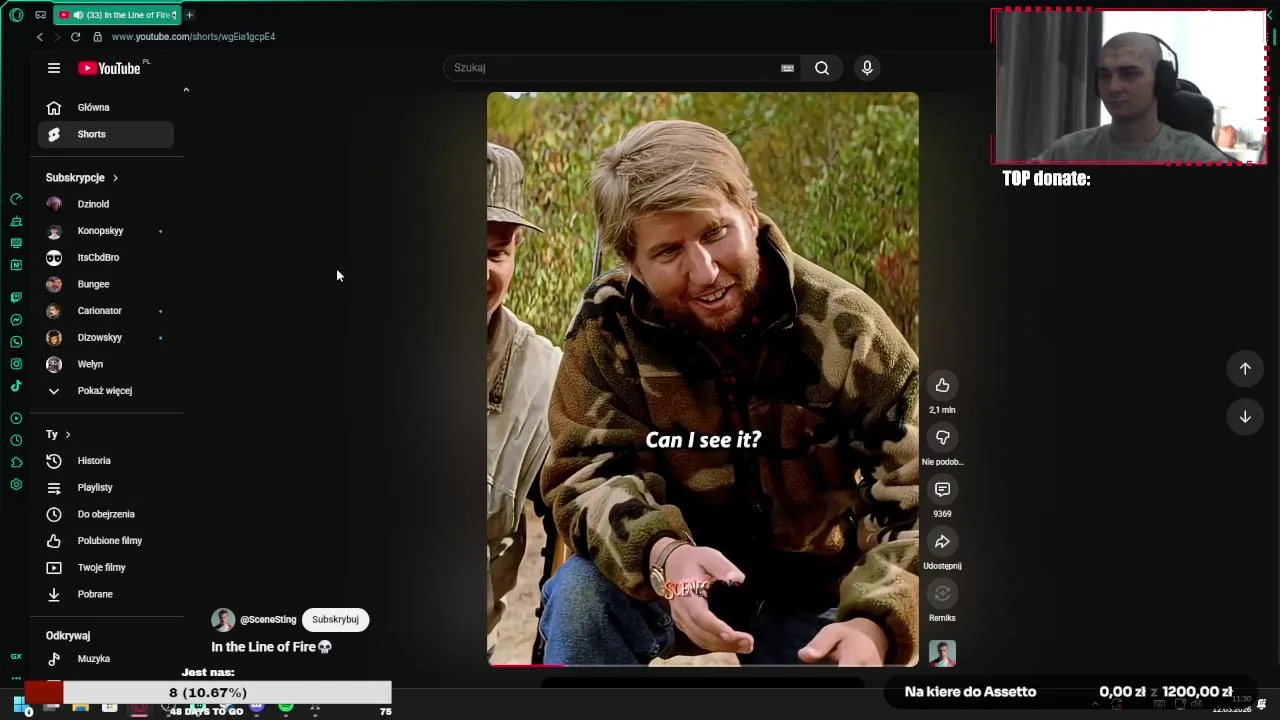Open Opera sidebar Player icon
The image size is (1280, 720).
tap(16, 418)
